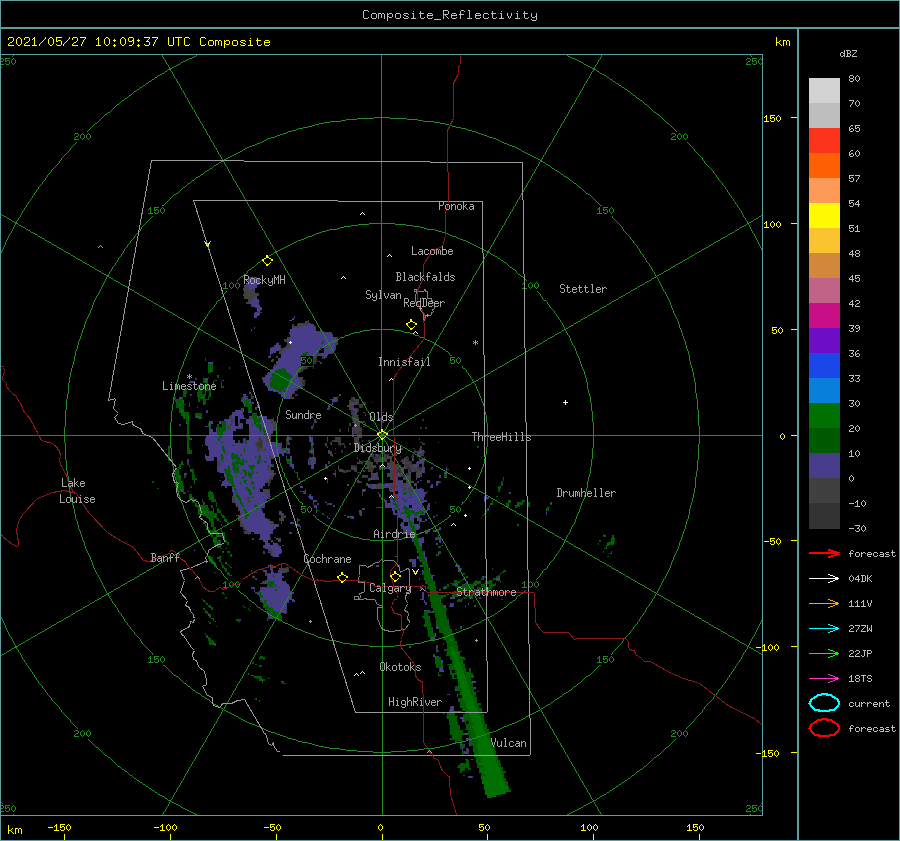The height and width of the screenshot is (841, 900).
Task: Select the red 65 dBZ color swatch
Action: pos(824,140)
